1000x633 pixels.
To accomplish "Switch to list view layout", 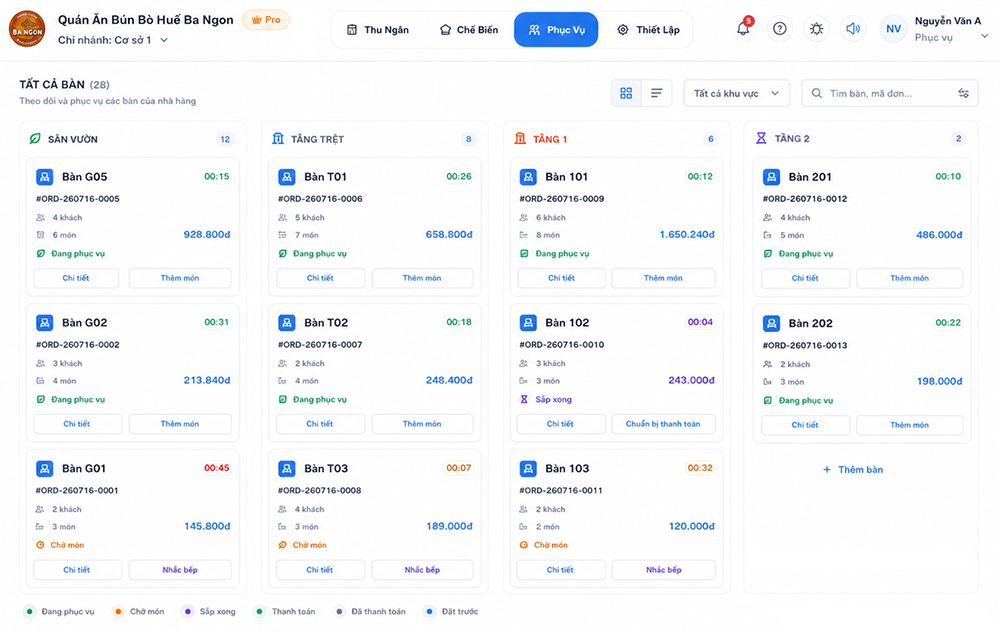I will click(656, 93).
